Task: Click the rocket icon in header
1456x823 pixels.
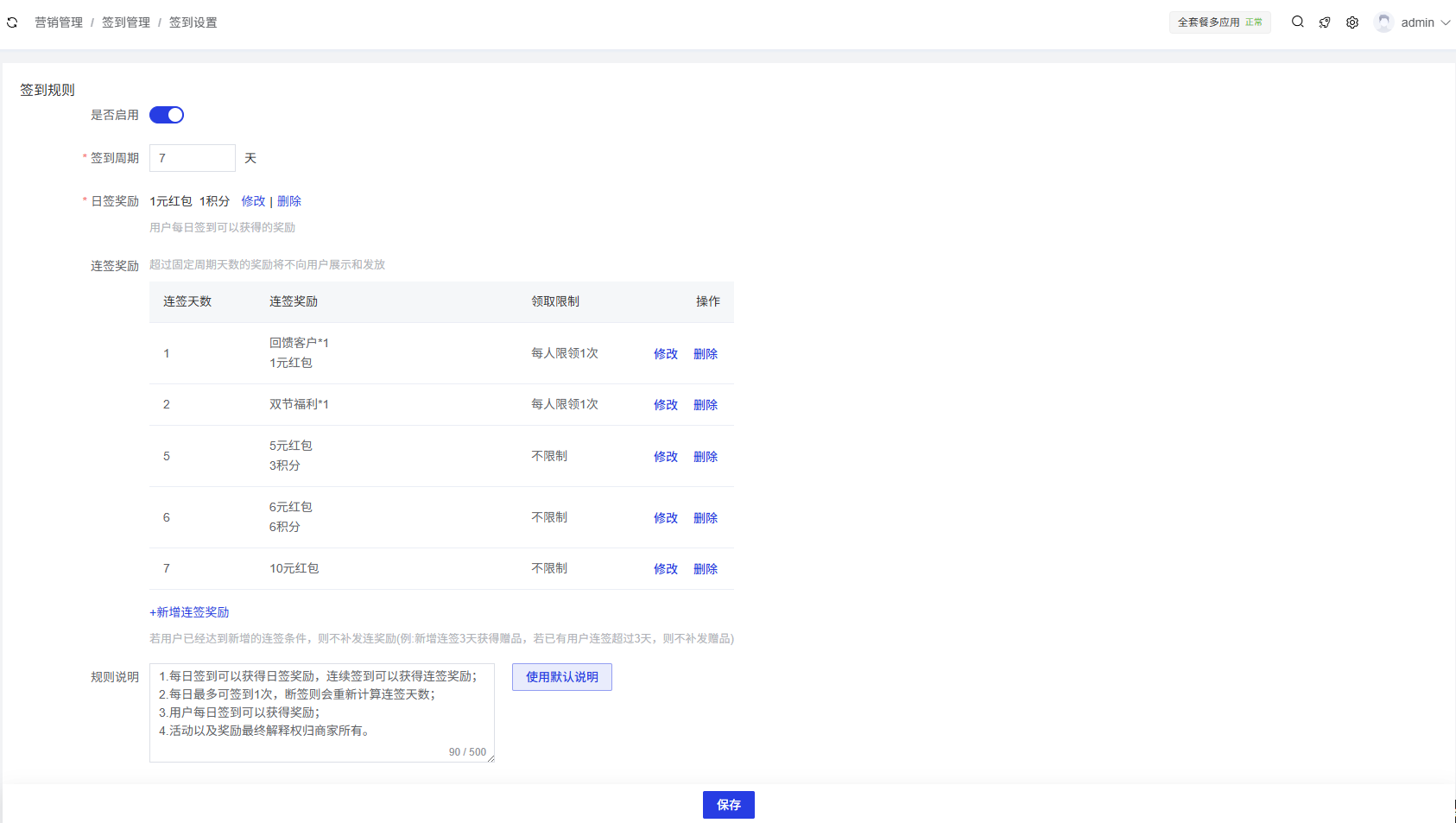Action: [1325, 22]
